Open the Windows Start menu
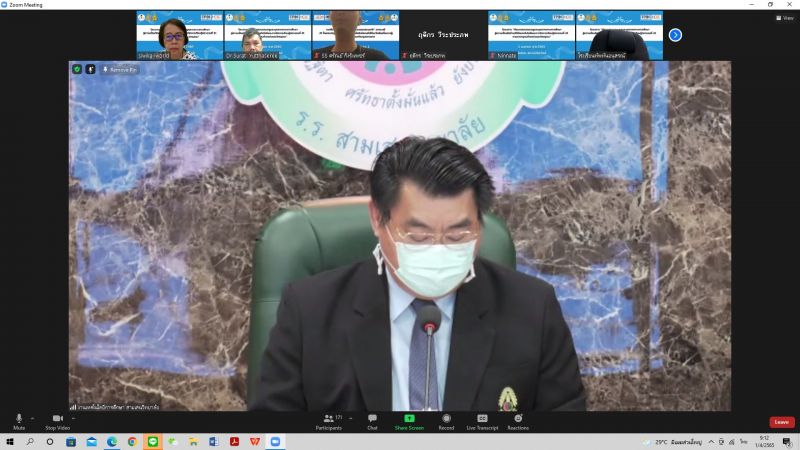The image size is (800, 450). [10, 442]
